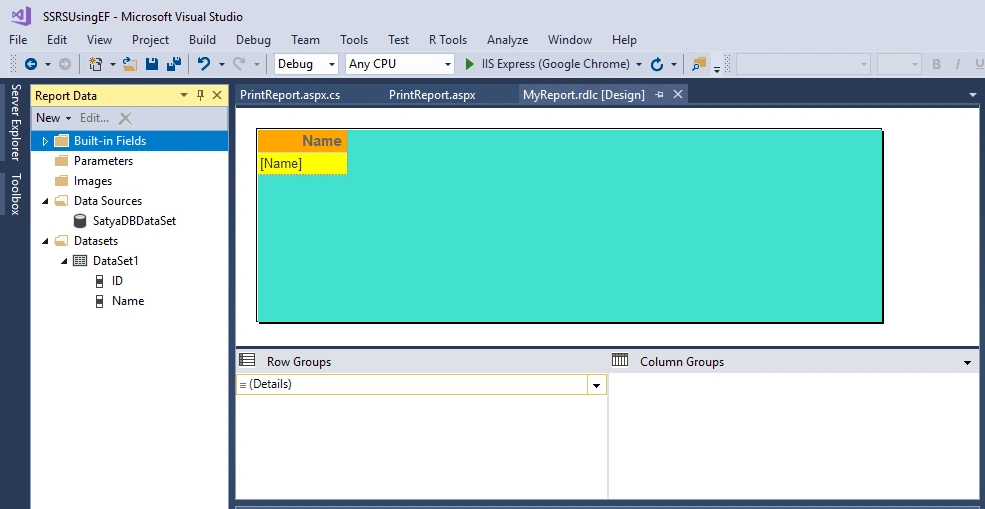The height and width of the screenshot is (509, 985).
Task: Click the Save All icon in toolbar
Action: (x=173, y=64)
